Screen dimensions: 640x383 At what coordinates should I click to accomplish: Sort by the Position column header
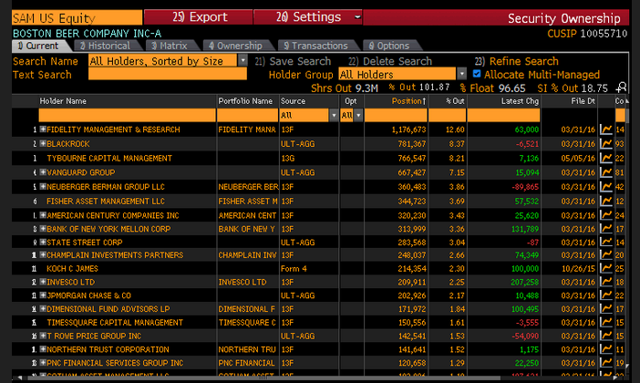point(409,101)
